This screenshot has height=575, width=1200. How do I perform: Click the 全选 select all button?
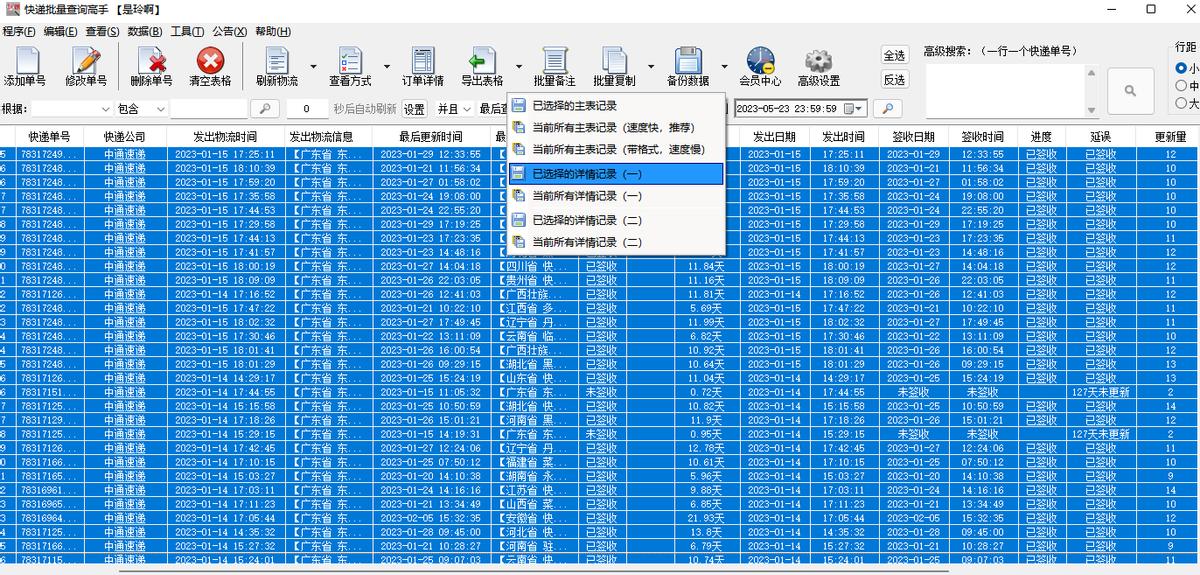tap(894, 55)
